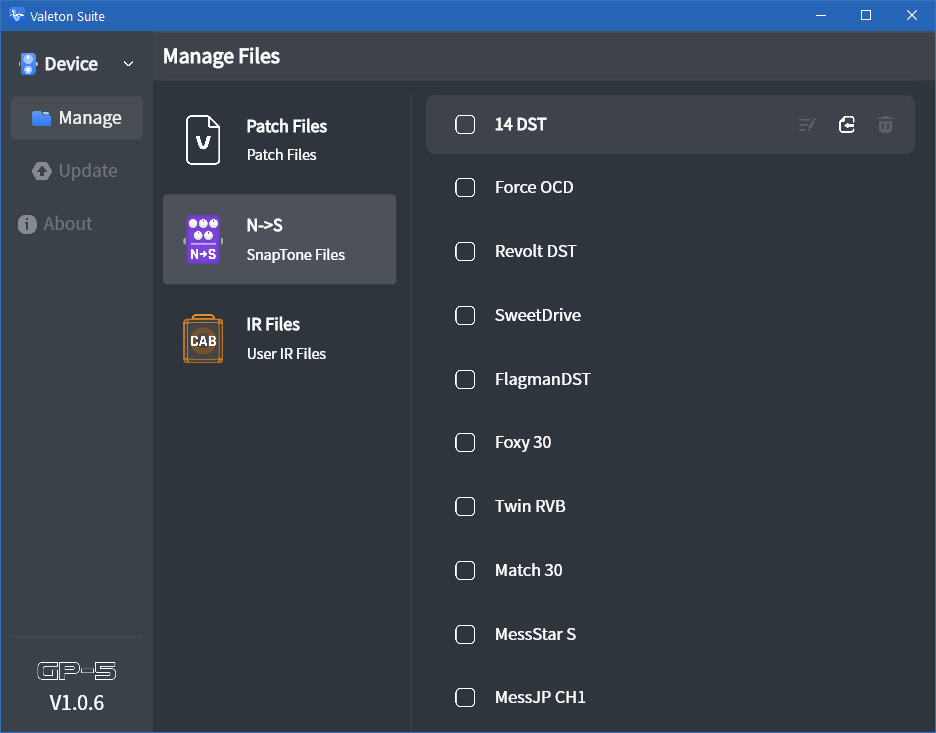Click the rename icon on 14 DST row
Screen dimensions: 936x733
(807, 125)
